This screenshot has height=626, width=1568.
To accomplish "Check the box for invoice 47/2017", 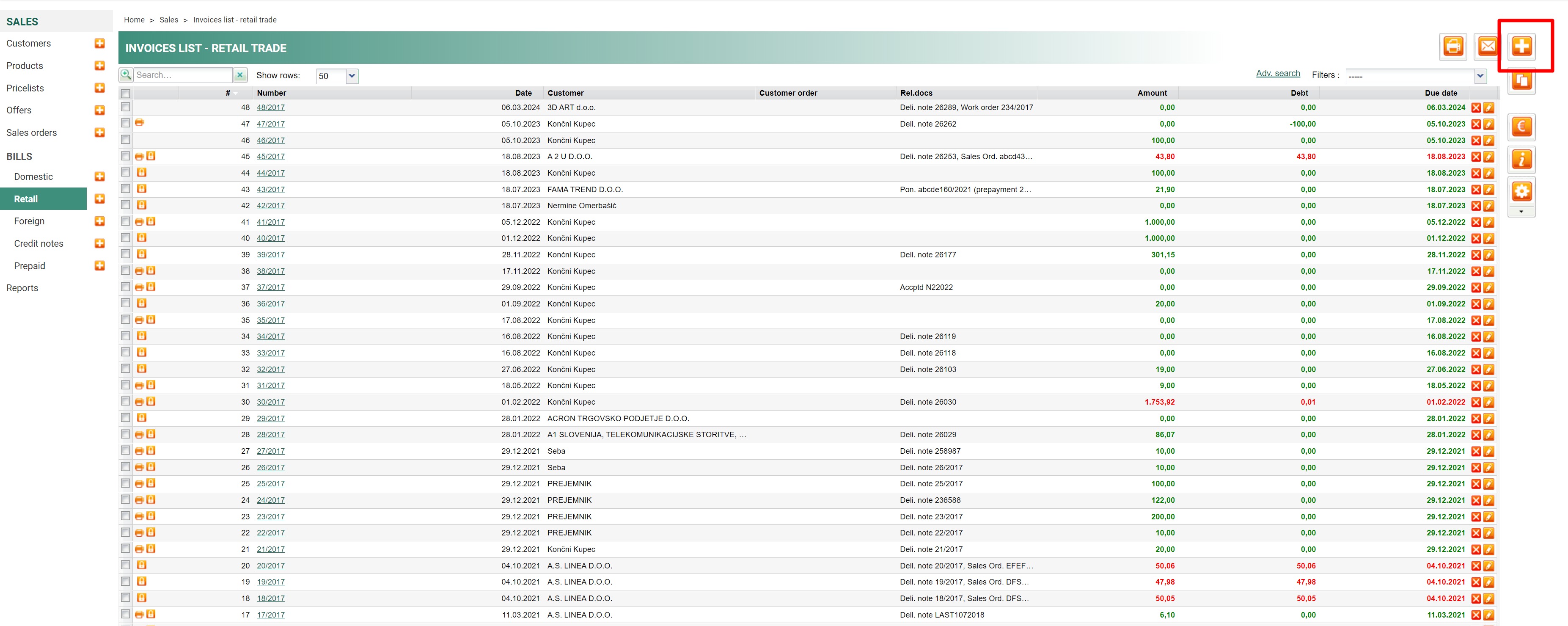I will point(125,123).
